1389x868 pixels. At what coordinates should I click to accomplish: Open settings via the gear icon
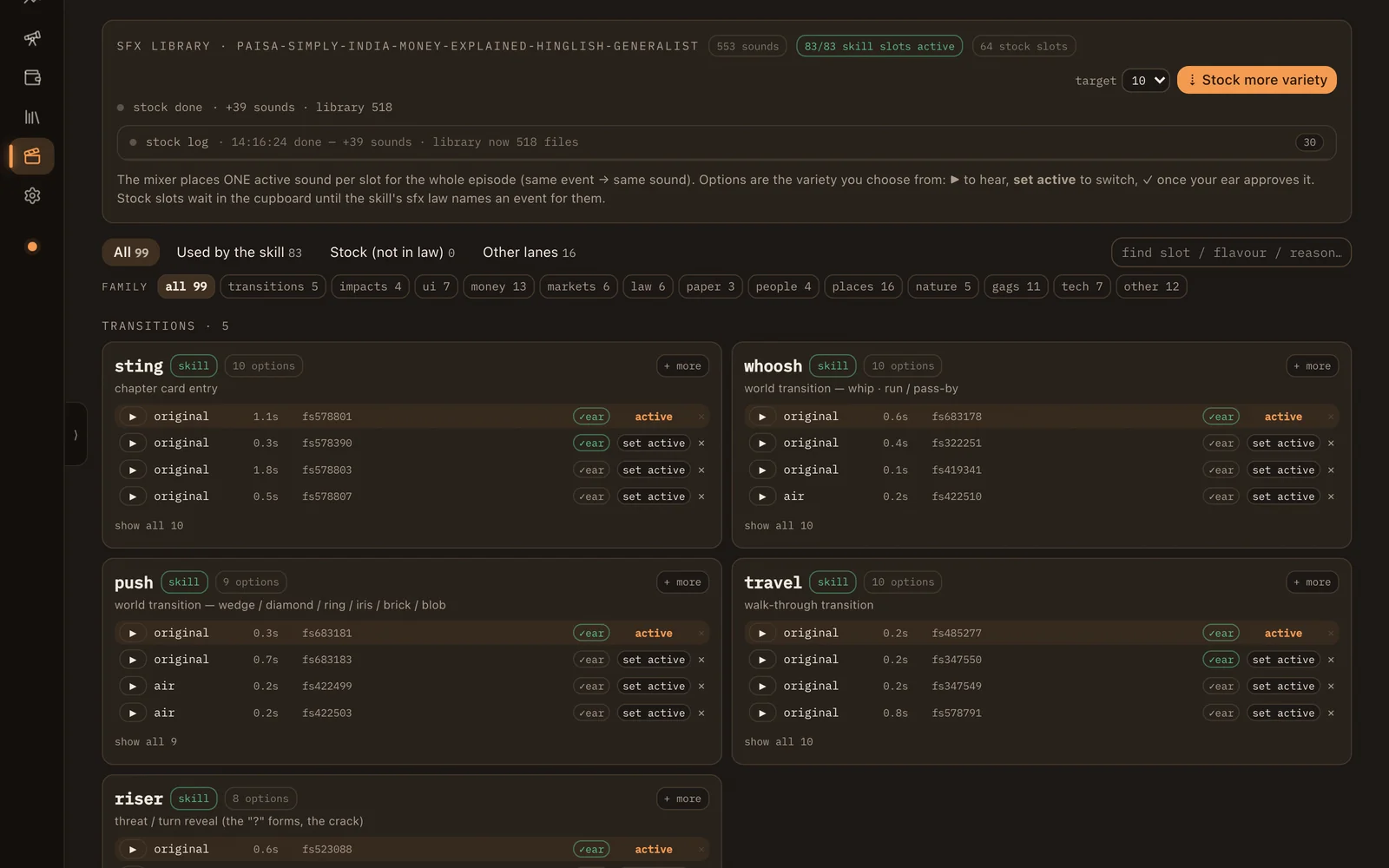click(x=32, y=196)
